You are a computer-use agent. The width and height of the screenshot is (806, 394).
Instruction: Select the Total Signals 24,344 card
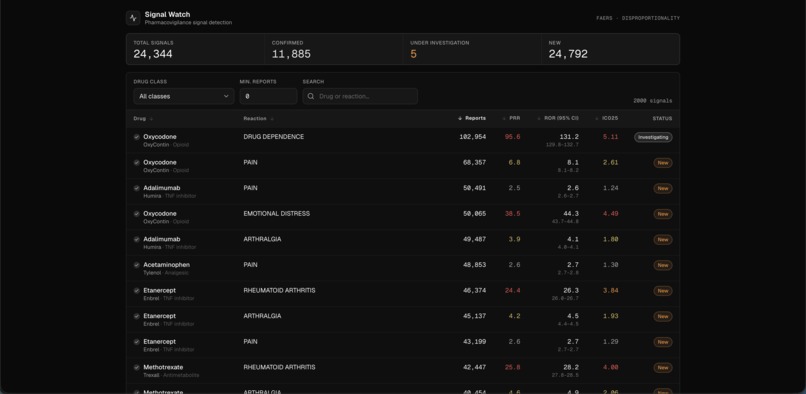point(195,49)
